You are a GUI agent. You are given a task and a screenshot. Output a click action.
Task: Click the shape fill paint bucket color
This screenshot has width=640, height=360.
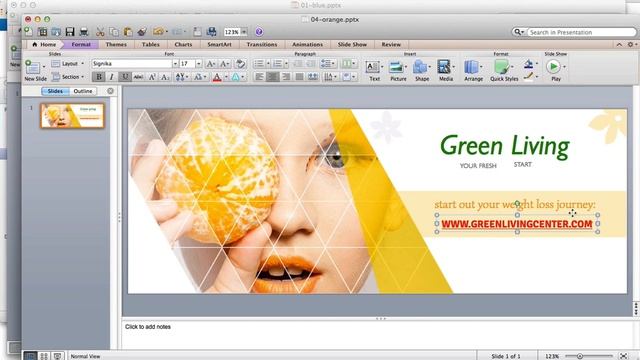pos(528,64)
